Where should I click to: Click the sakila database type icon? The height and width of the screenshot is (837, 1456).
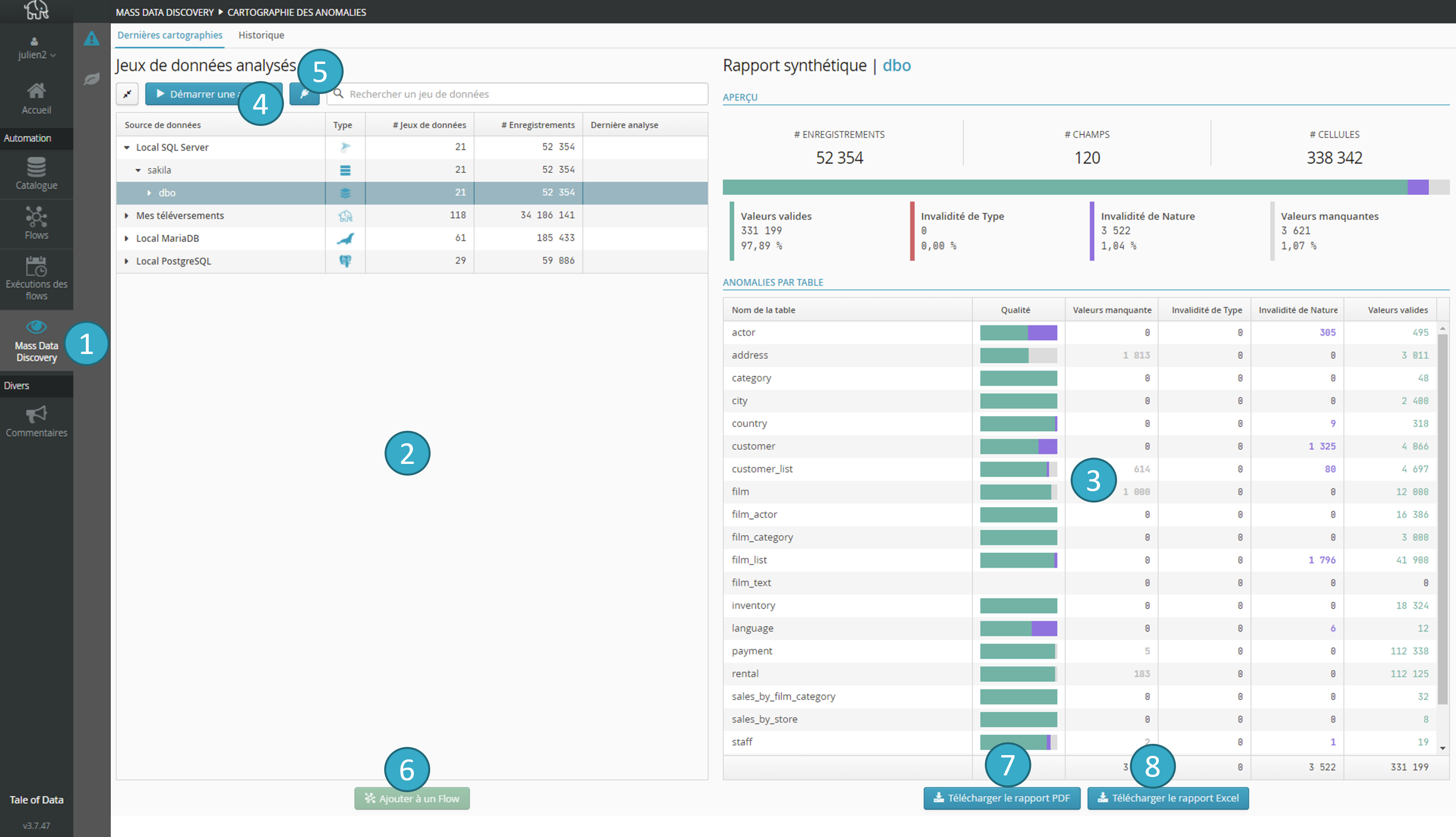tap(345, 170)
